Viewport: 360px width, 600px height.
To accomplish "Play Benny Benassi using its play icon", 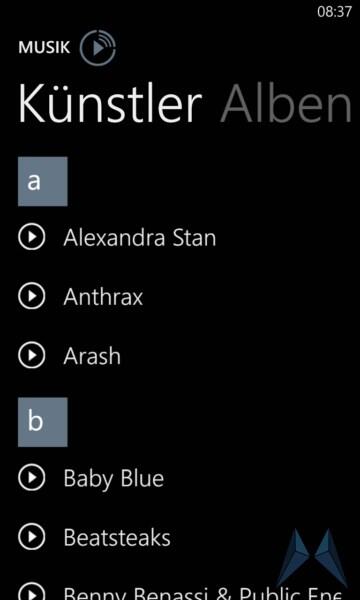I will 32,592.
